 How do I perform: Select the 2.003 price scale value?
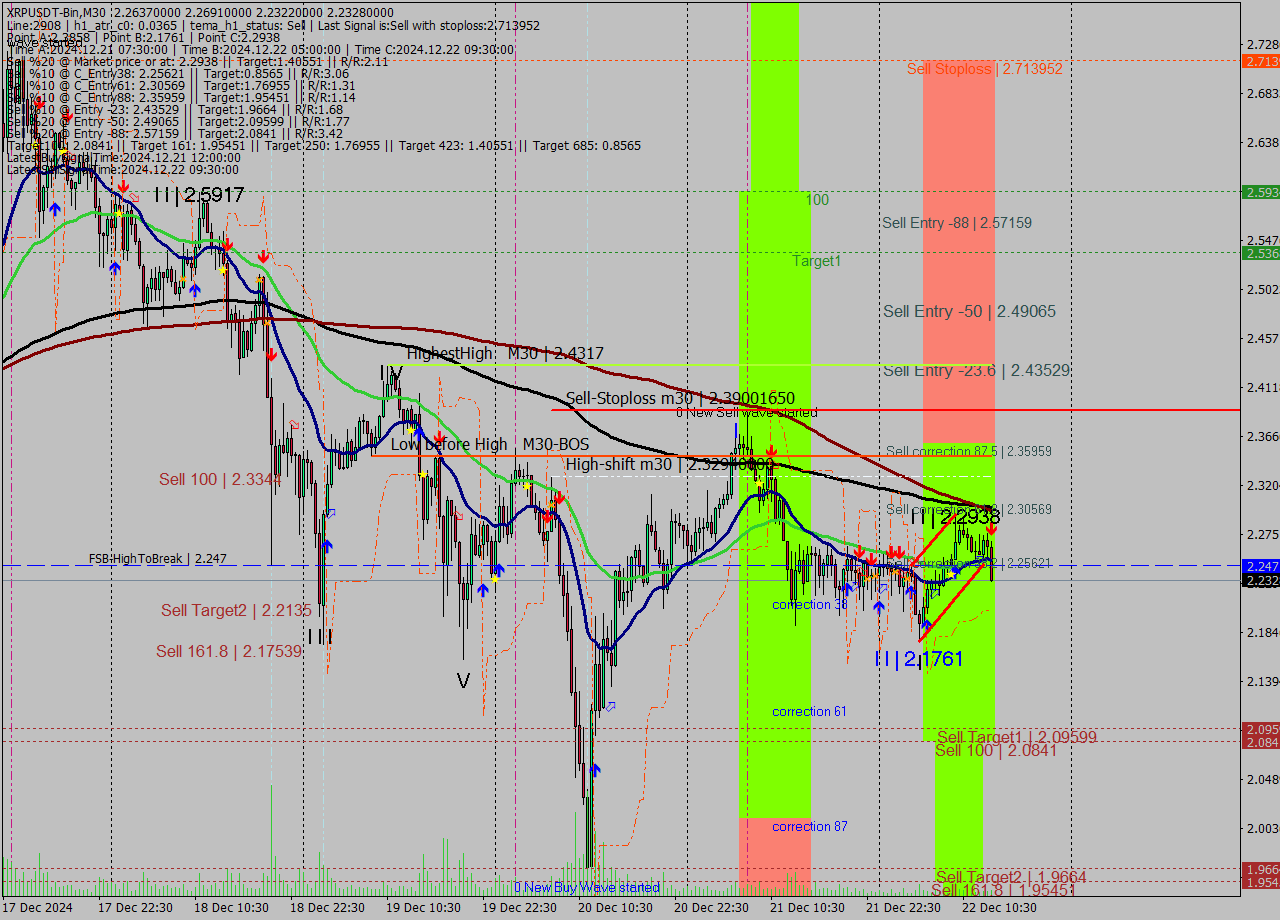1262,828
